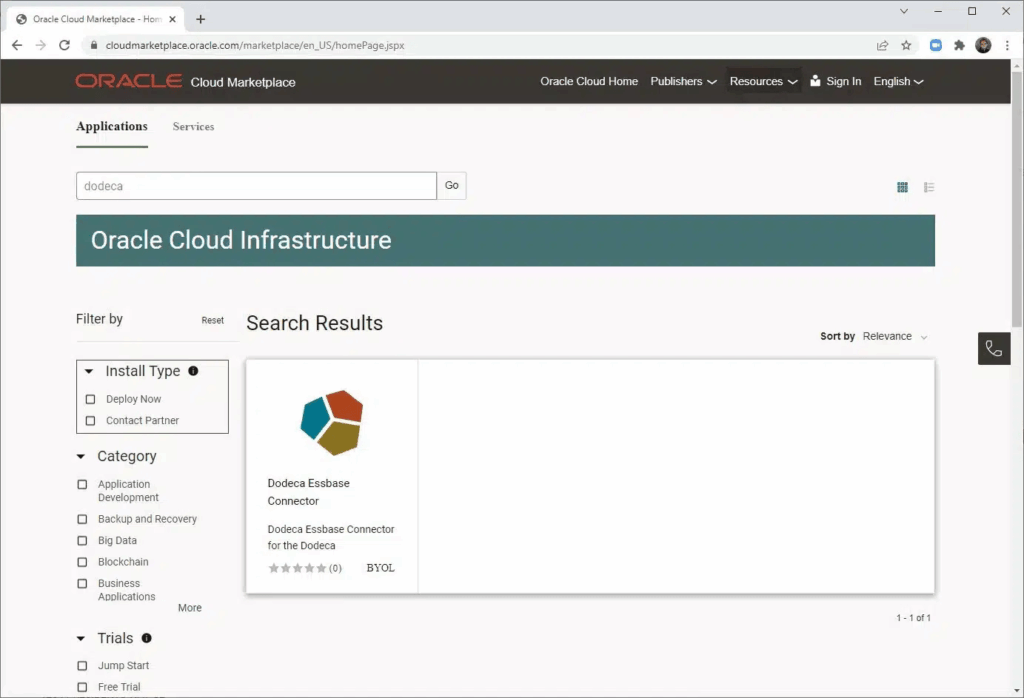Switch to the Services tab
This screenshot has width=1024, height=698.
point(193,127)
